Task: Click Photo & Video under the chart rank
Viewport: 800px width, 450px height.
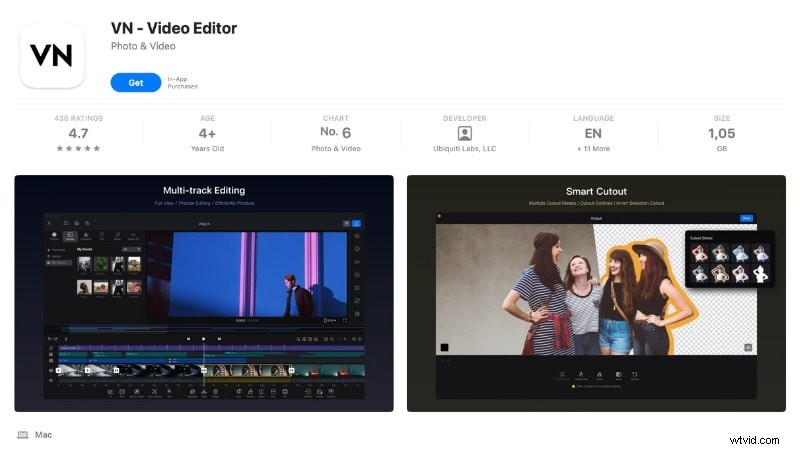Action: coord(336,148)
